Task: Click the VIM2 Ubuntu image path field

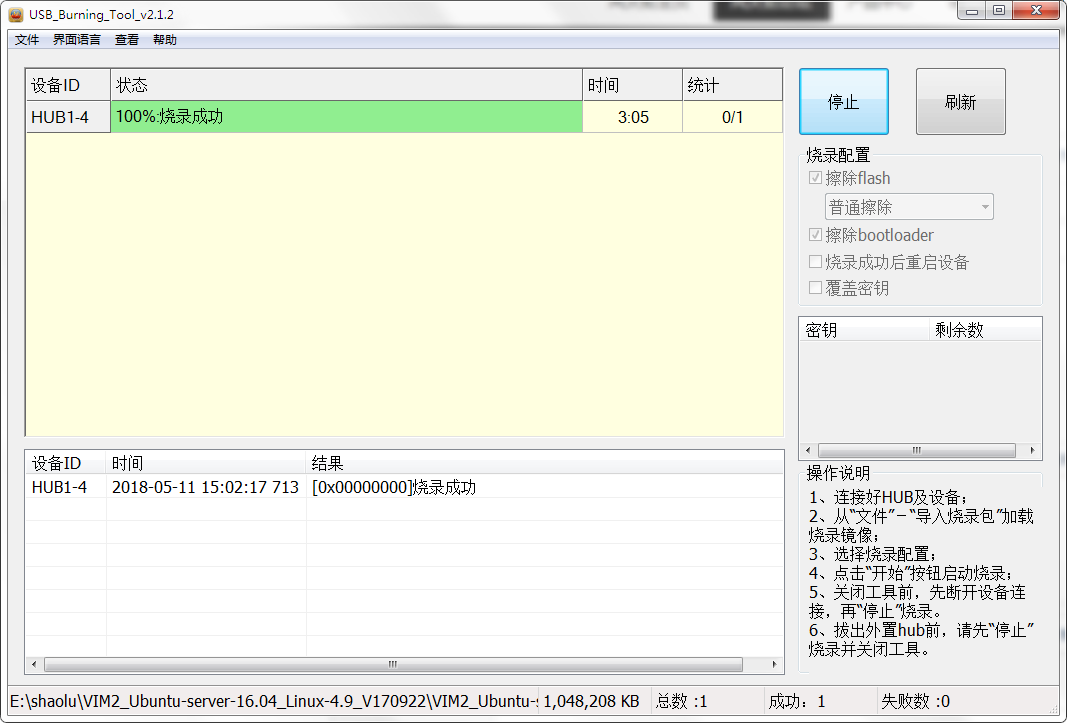Action: (x=270, y=700)
